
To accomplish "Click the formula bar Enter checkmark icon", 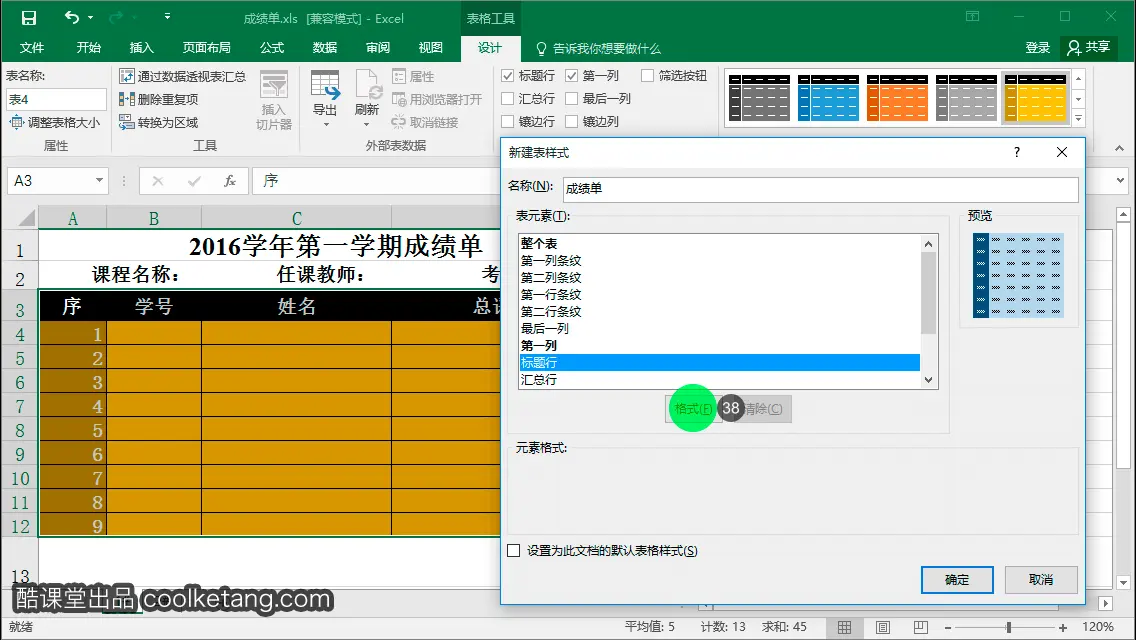I will pyautogui.click(x=193, y=181).
